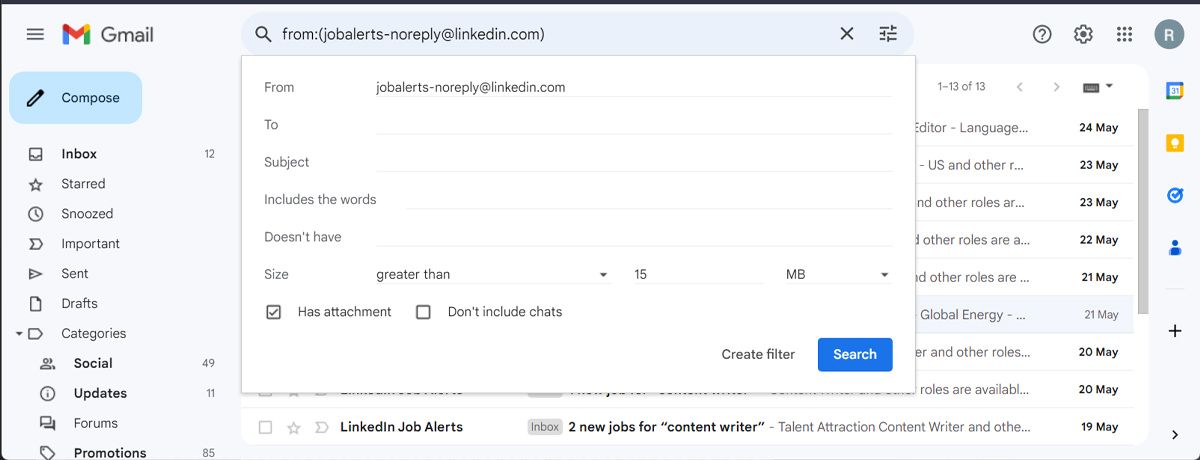
Task: Click the 1–13 of 13 count
Action: 961,87
